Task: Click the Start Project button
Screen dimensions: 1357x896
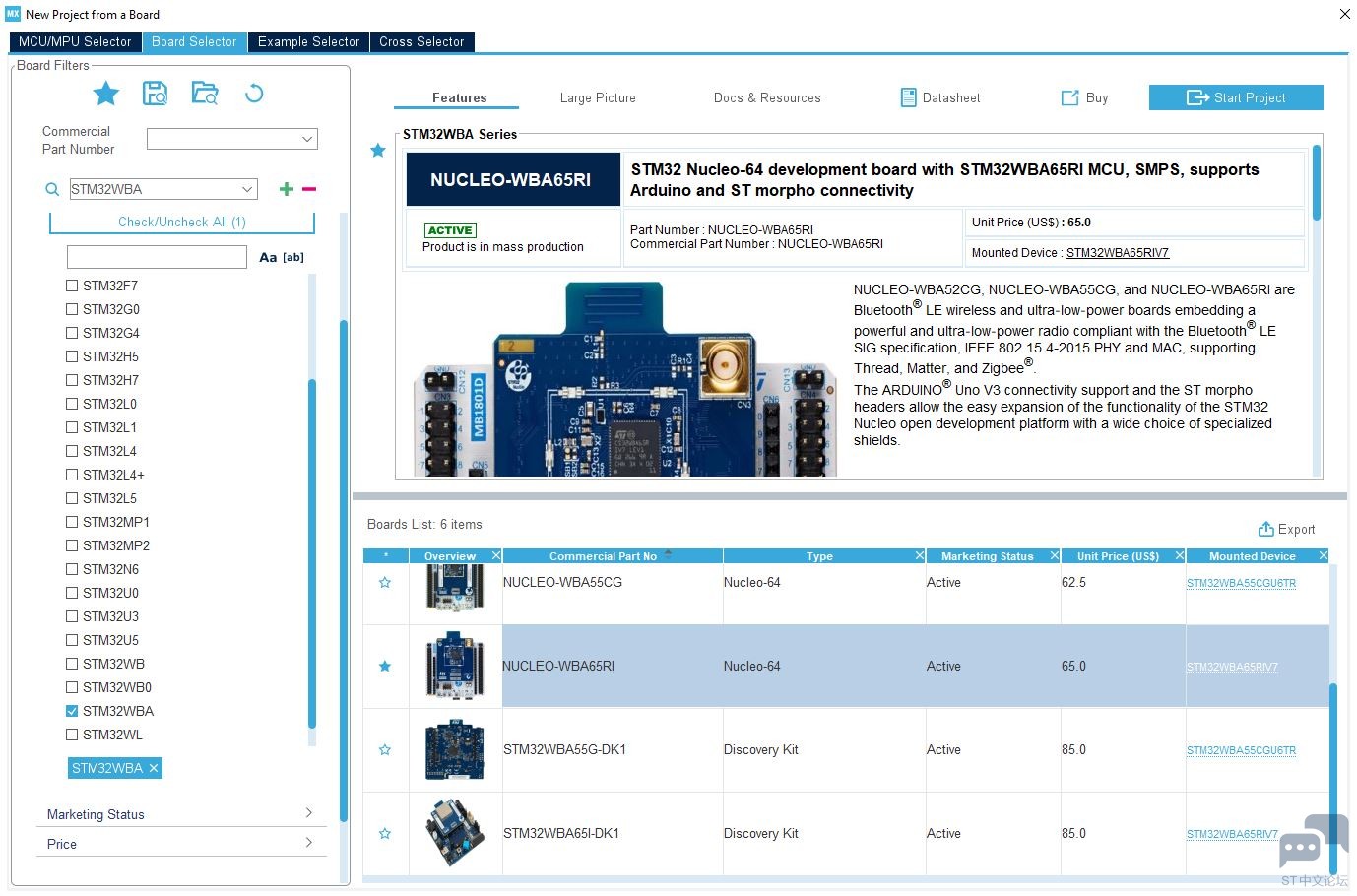Action: tap(1236, 97)
